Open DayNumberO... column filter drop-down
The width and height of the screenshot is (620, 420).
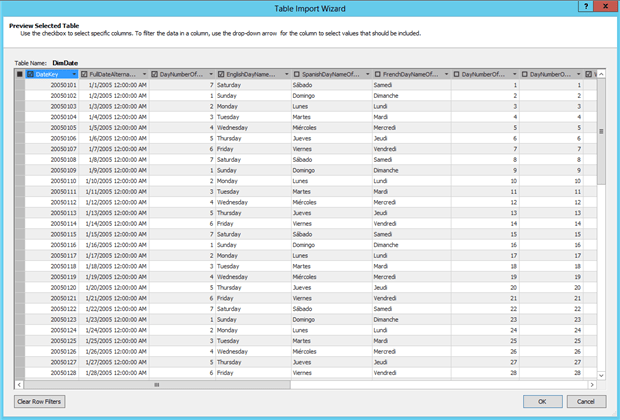click(578, 74)
